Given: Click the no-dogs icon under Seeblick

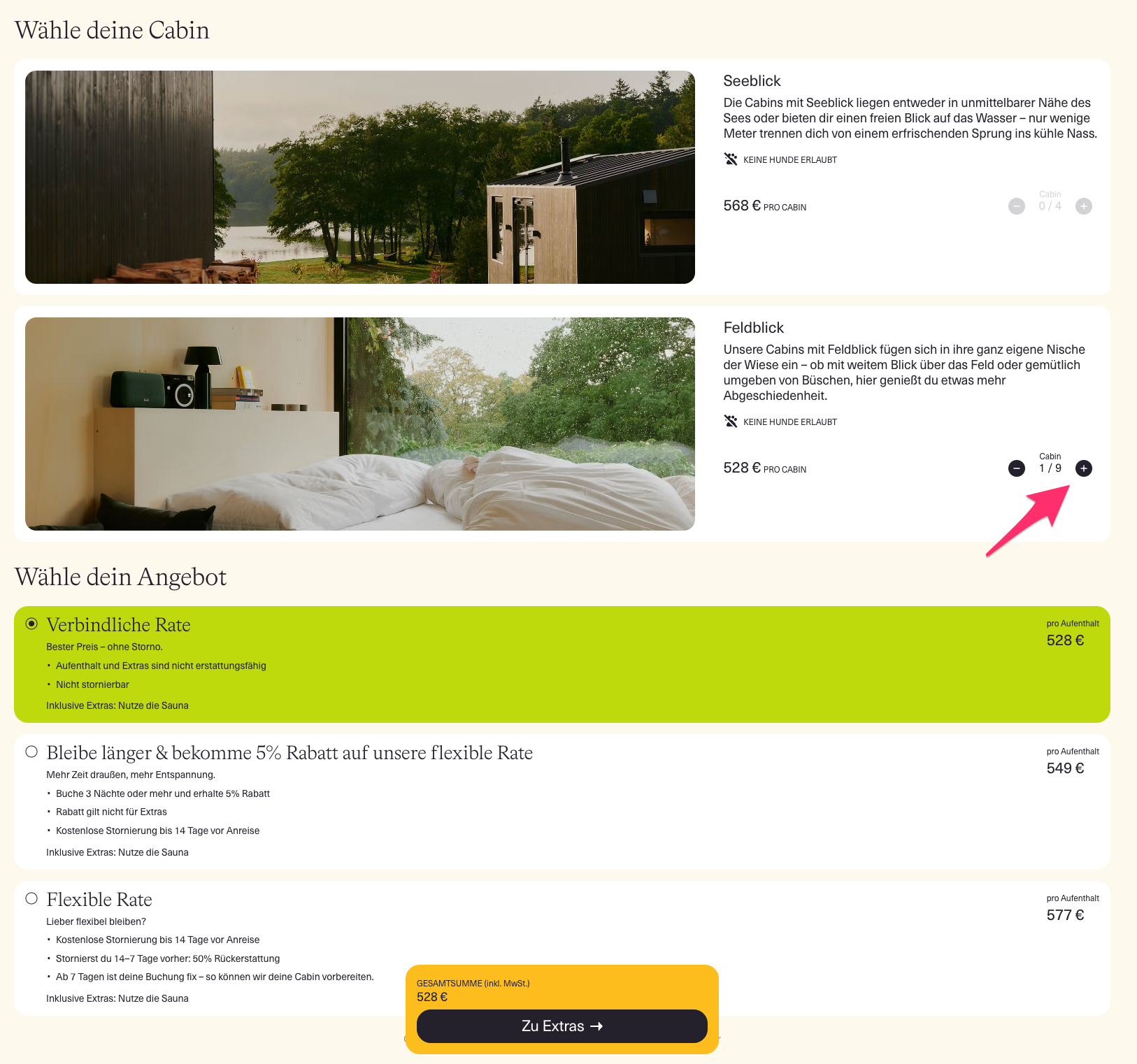Looking at the screenshot, I should (731, 159).
